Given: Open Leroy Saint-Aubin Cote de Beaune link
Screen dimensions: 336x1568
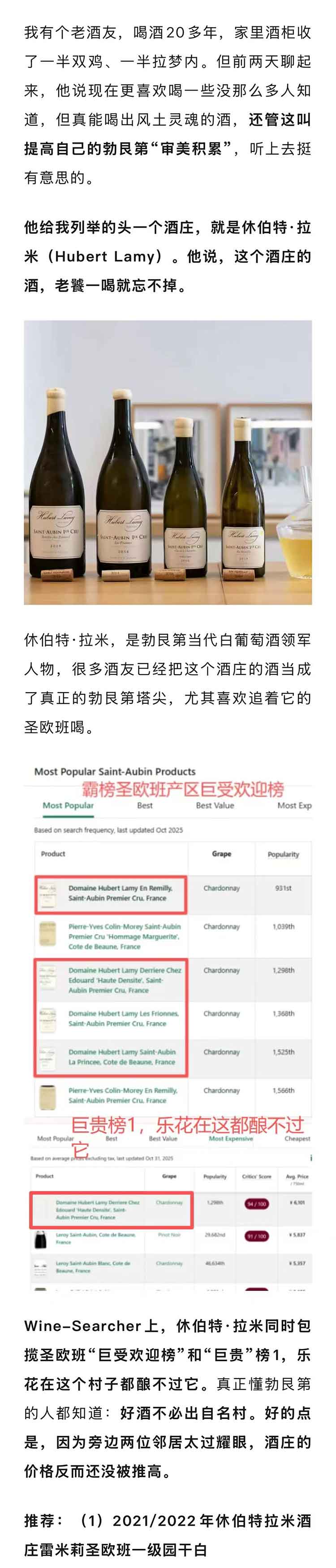Looking at the screenshot, I should [95, 1239].
